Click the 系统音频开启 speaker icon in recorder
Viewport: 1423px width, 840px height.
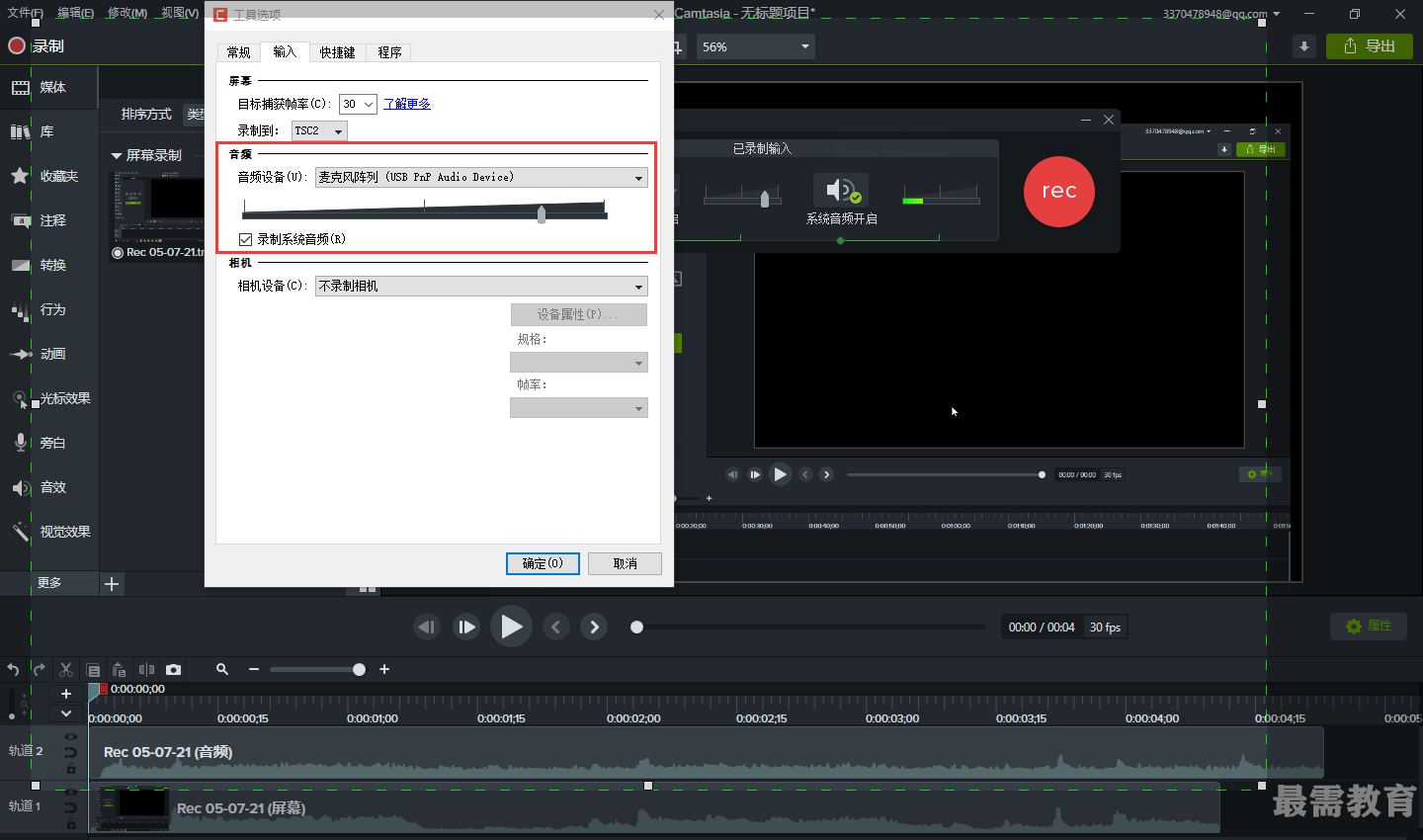click(841, 191)
